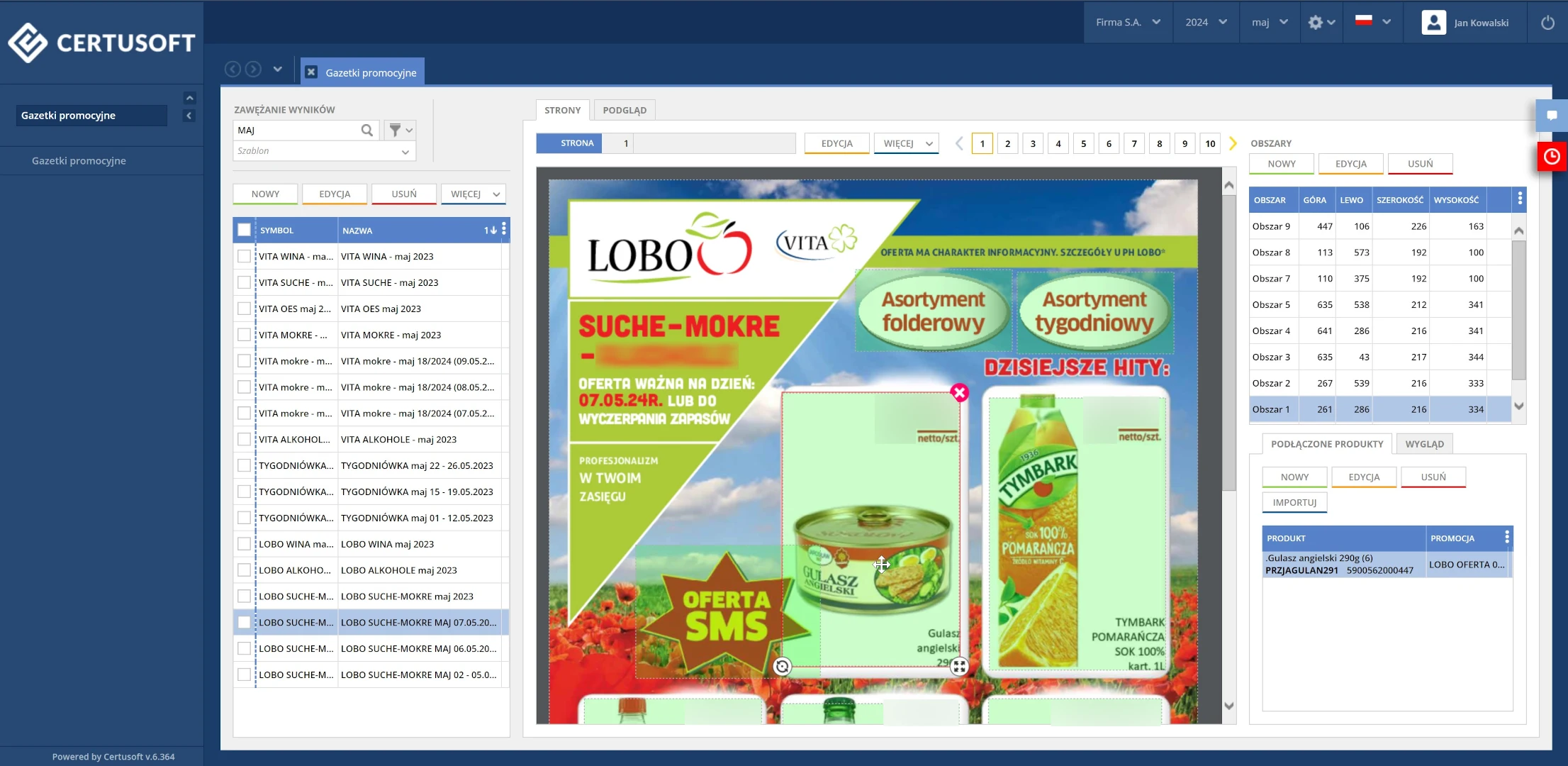Viewport: 1568px width, 766px height.
Task: Click USUŃ in the gazetki list
Action: [x=404, y=194]
